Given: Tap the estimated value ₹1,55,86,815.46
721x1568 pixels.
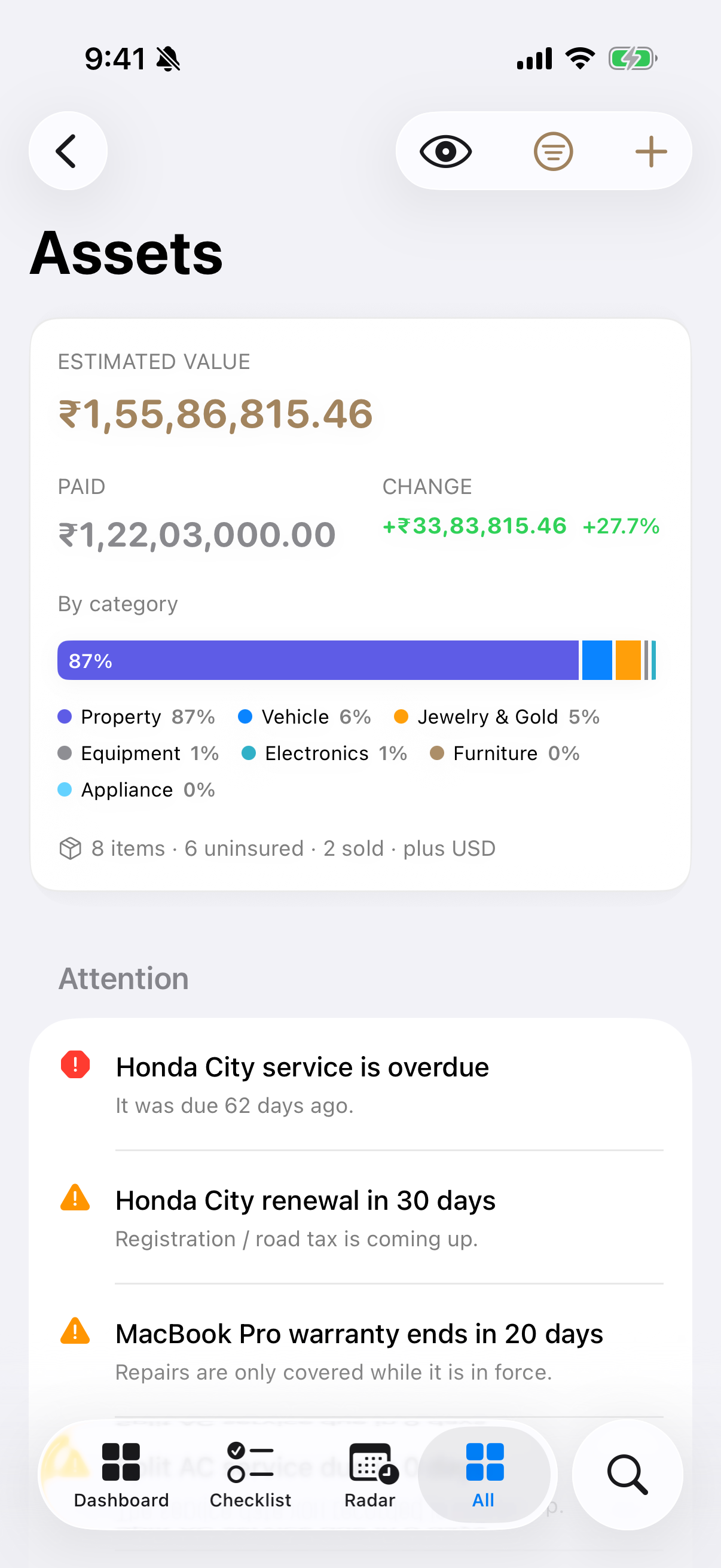Looking at the screenshot, I should point(215,414).
